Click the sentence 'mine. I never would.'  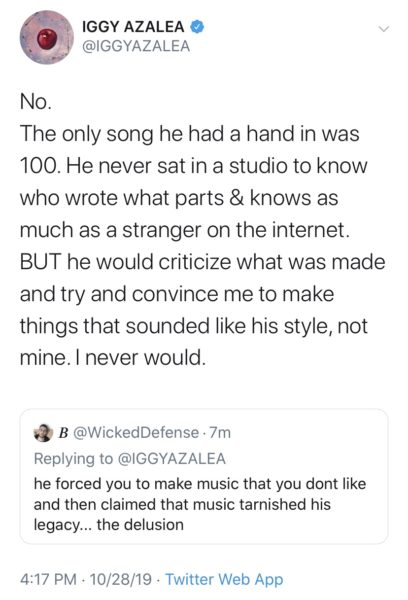click(113, 358)
